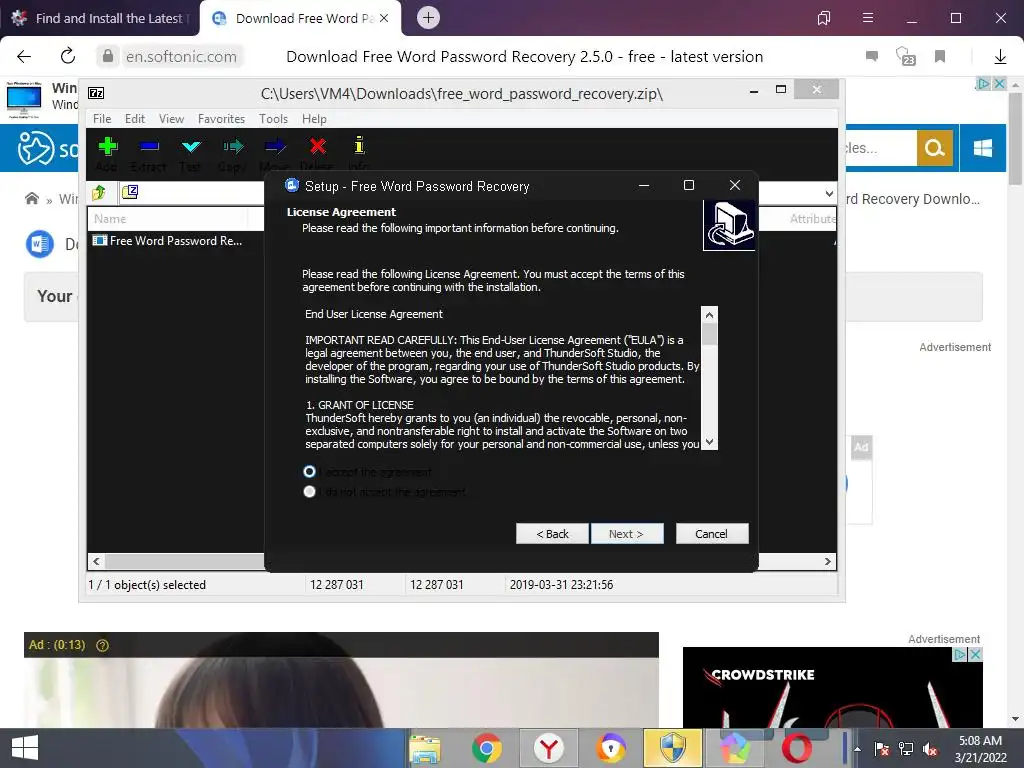Click the en.softonic.com address field

[181, 56]
